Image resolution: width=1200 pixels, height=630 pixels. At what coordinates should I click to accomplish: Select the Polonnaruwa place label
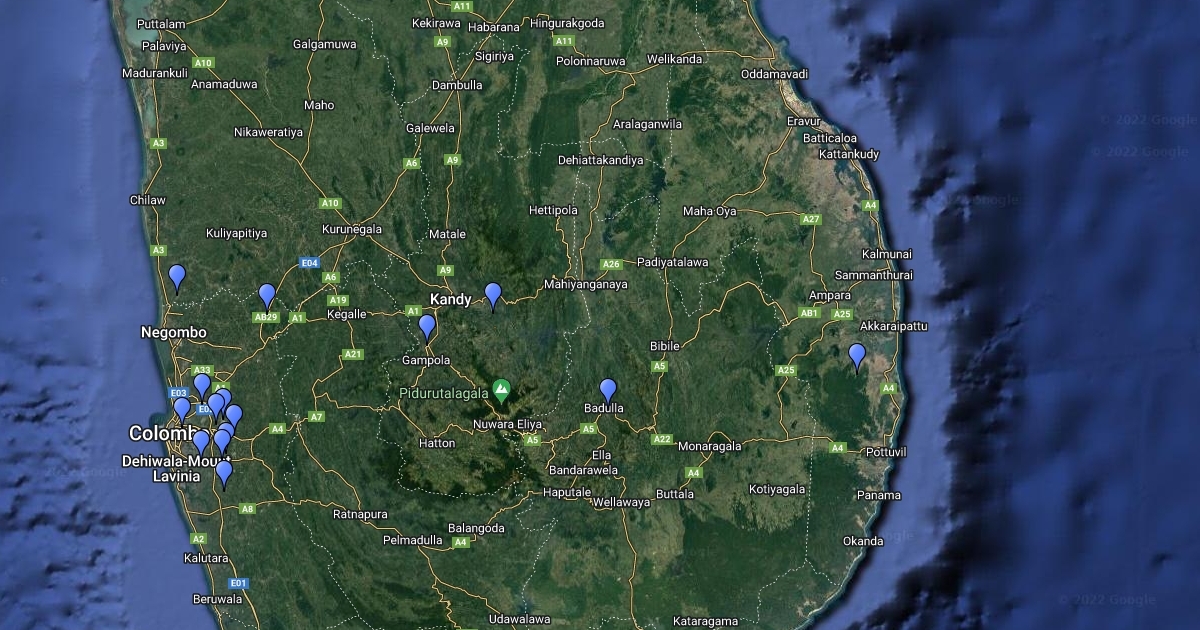coord(590,61)
